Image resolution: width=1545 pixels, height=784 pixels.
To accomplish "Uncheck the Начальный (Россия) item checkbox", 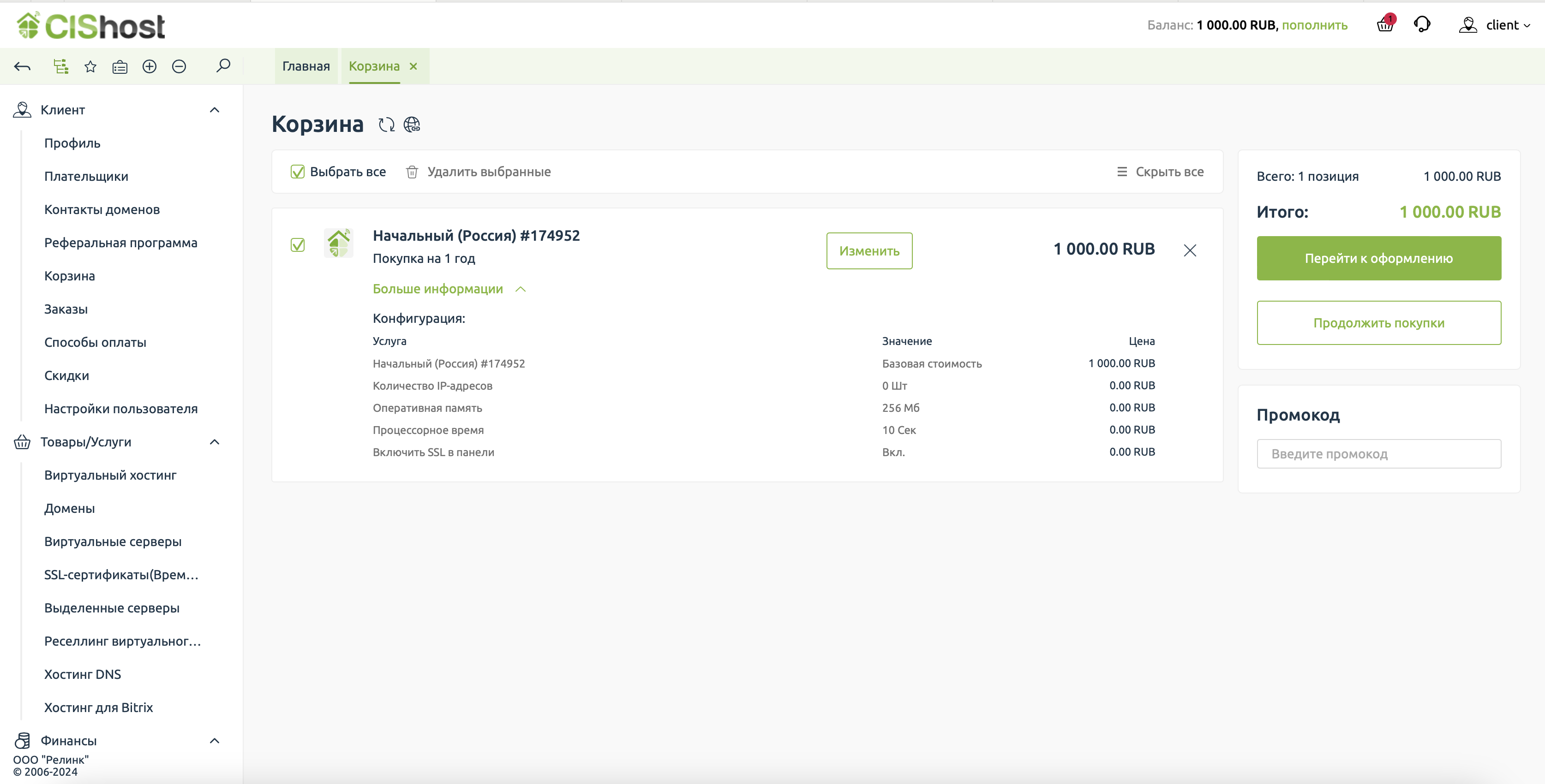I will [x=298, y=245].
